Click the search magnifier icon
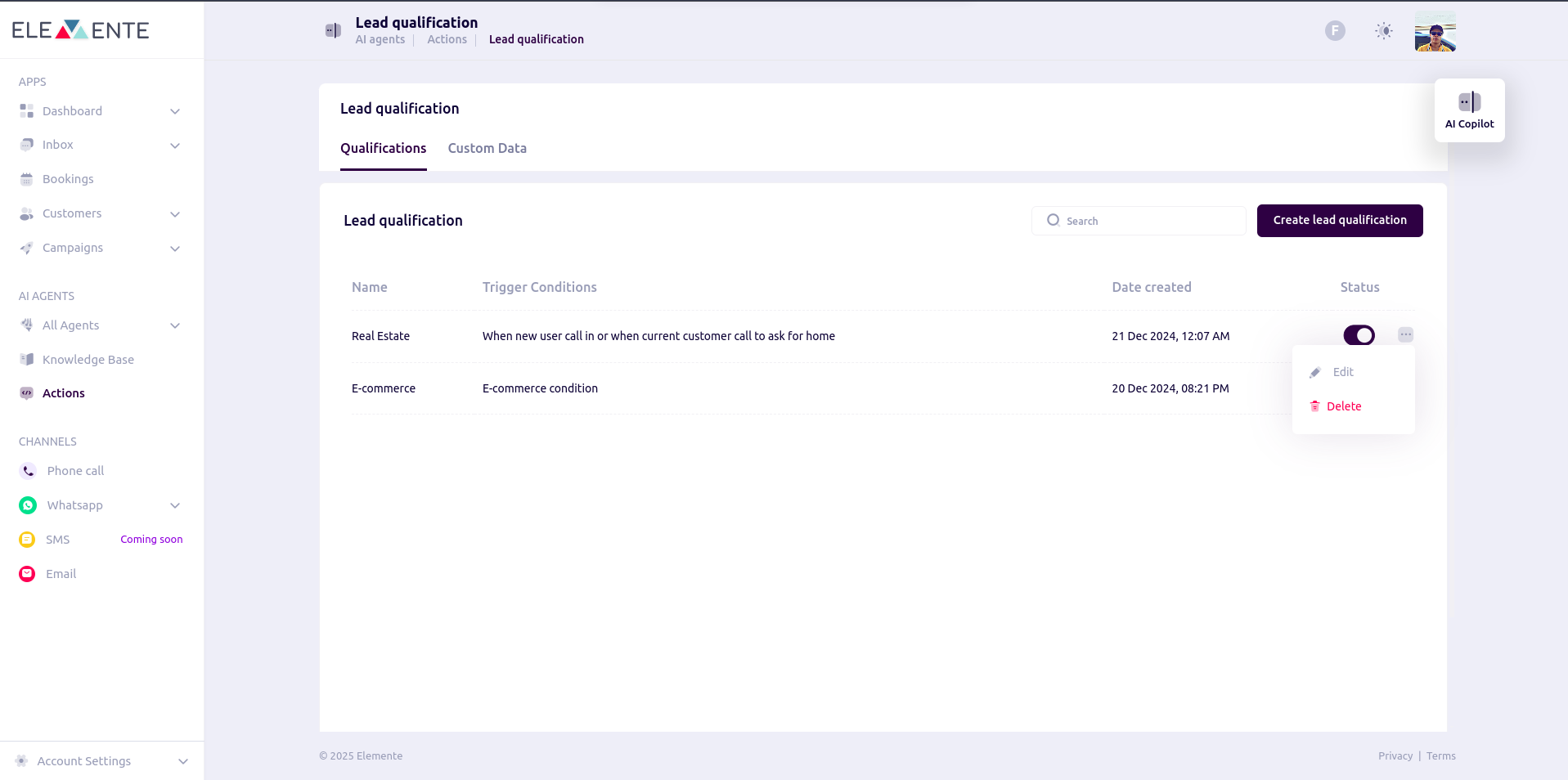This screenshot has width=1568, height=780. [1054, 220]
